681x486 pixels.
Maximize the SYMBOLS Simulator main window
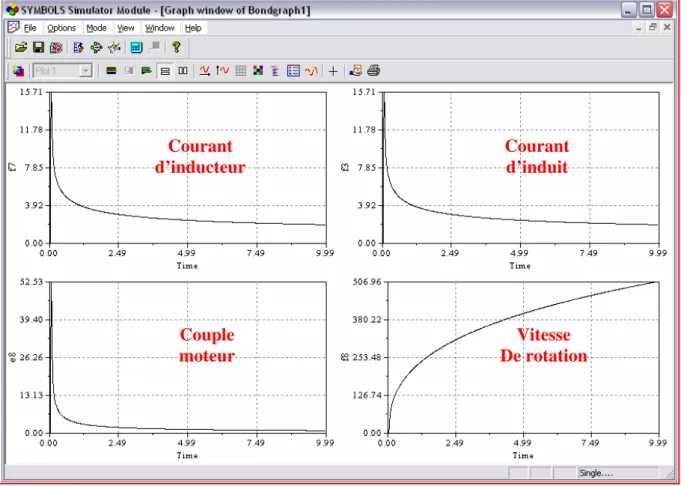pos(647,10)
